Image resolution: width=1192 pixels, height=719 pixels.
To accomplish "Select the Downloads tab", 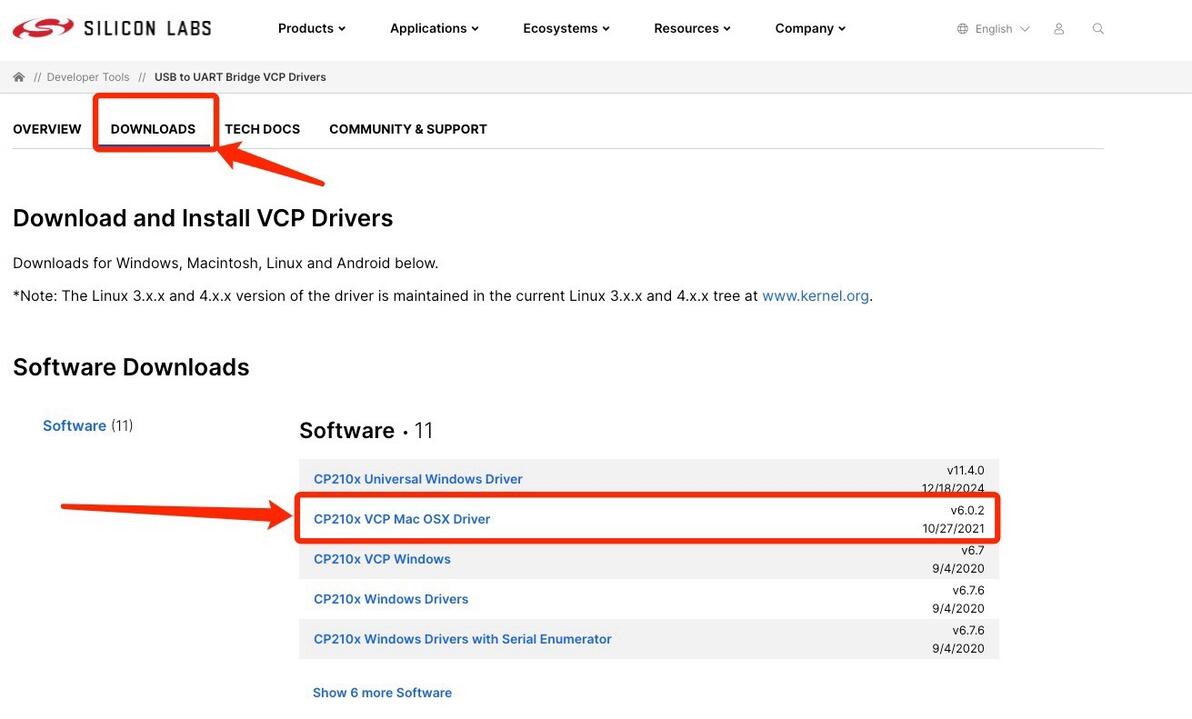I will pyautogui.click(x=153, y=129).
